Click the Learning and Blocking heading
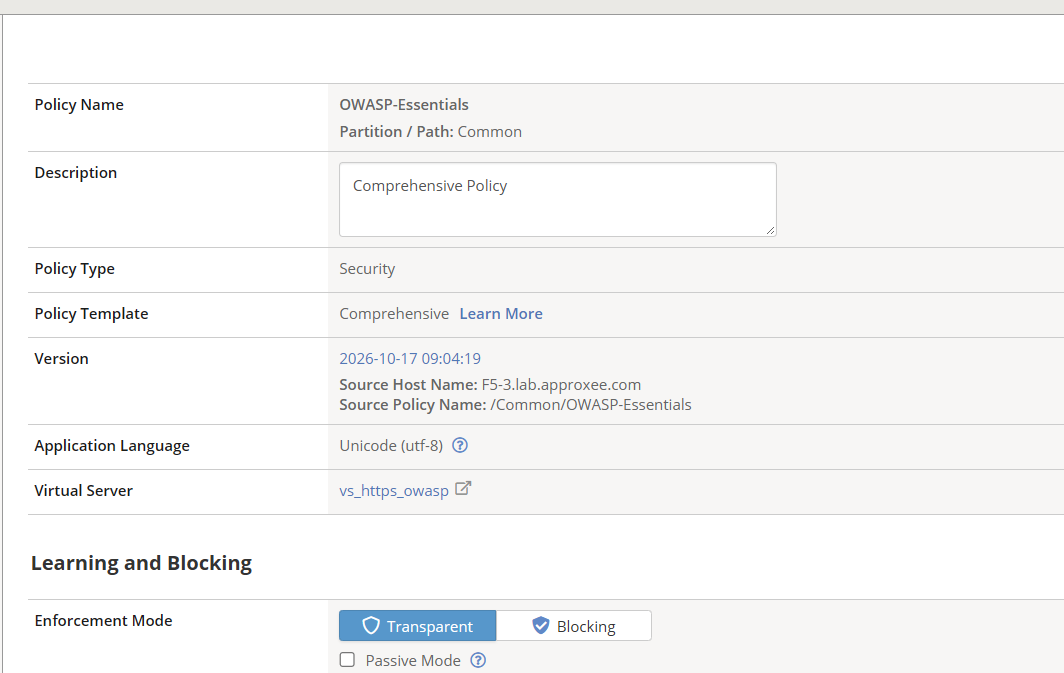 [x=141, y=563]
